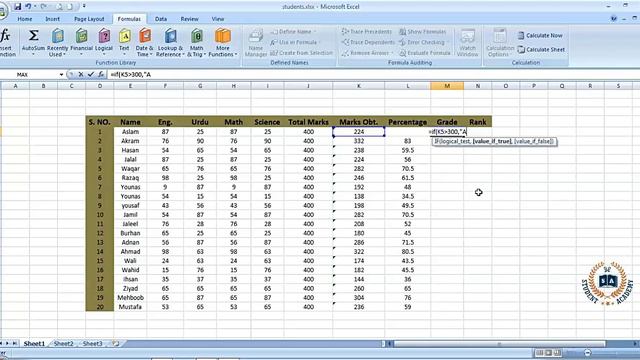This screenshot has height=360, width=640.
Task: Click the Name cell for Mustafa
Action: tap(131, 307)
